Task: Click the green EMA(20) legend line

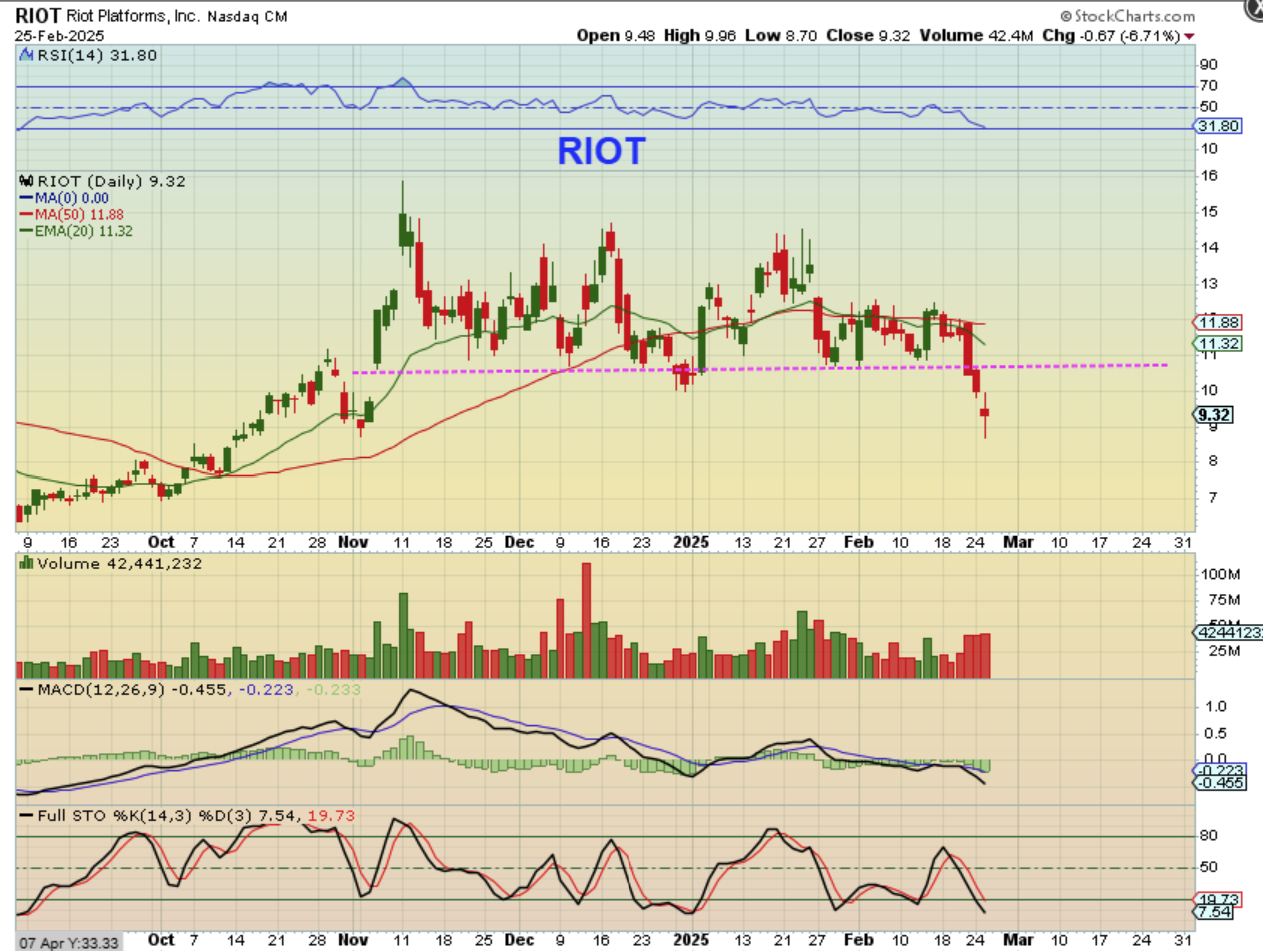Action: pos(26,230)
